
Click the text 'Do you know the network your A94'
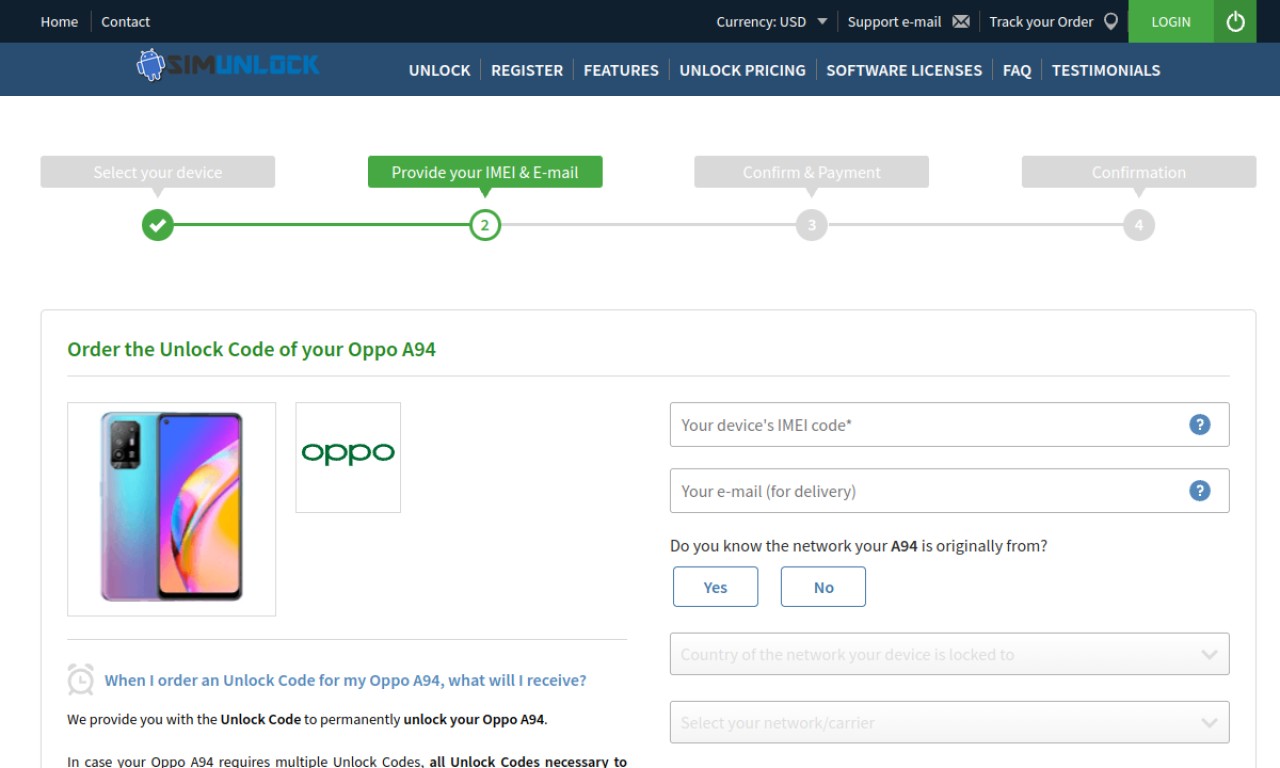click(794, 546)
